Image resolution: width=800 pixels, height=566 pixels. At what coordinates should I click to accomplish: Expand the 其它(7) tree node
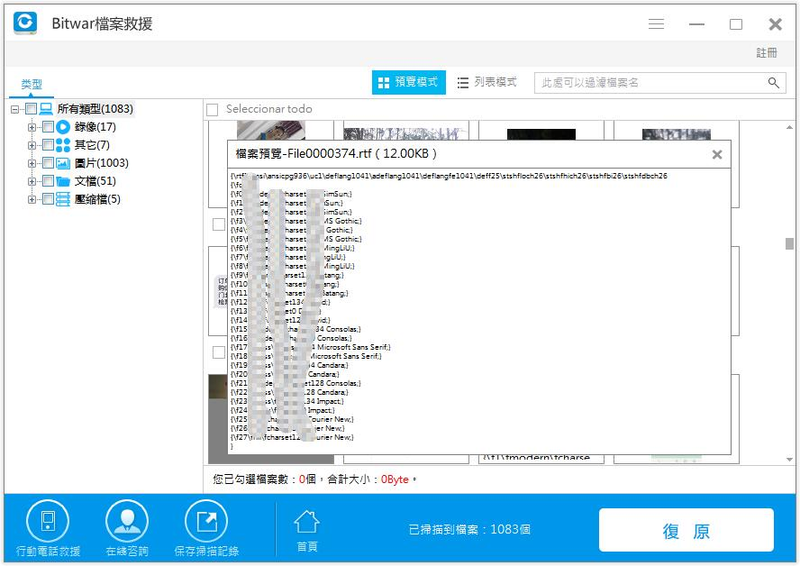pos(32,145)
